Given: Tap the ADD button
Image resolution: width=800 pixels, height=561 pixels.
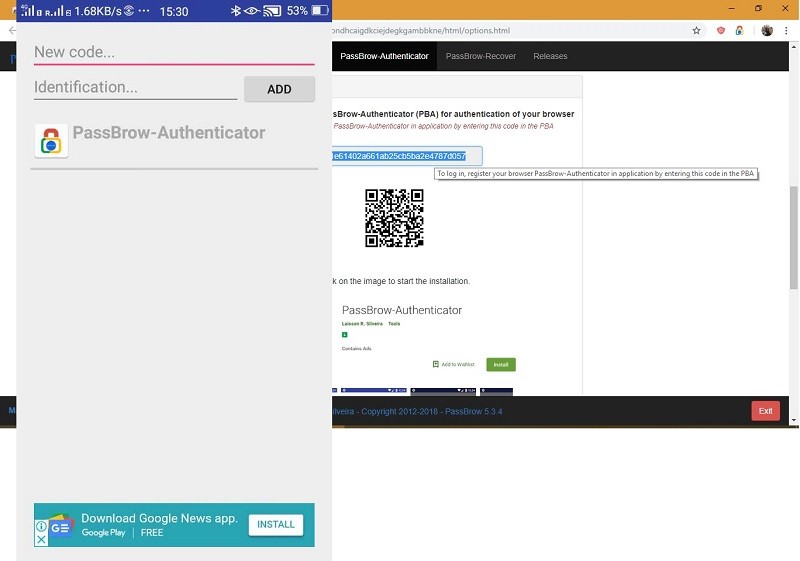Looking at the screenshot, I should (x=279, y=89).
